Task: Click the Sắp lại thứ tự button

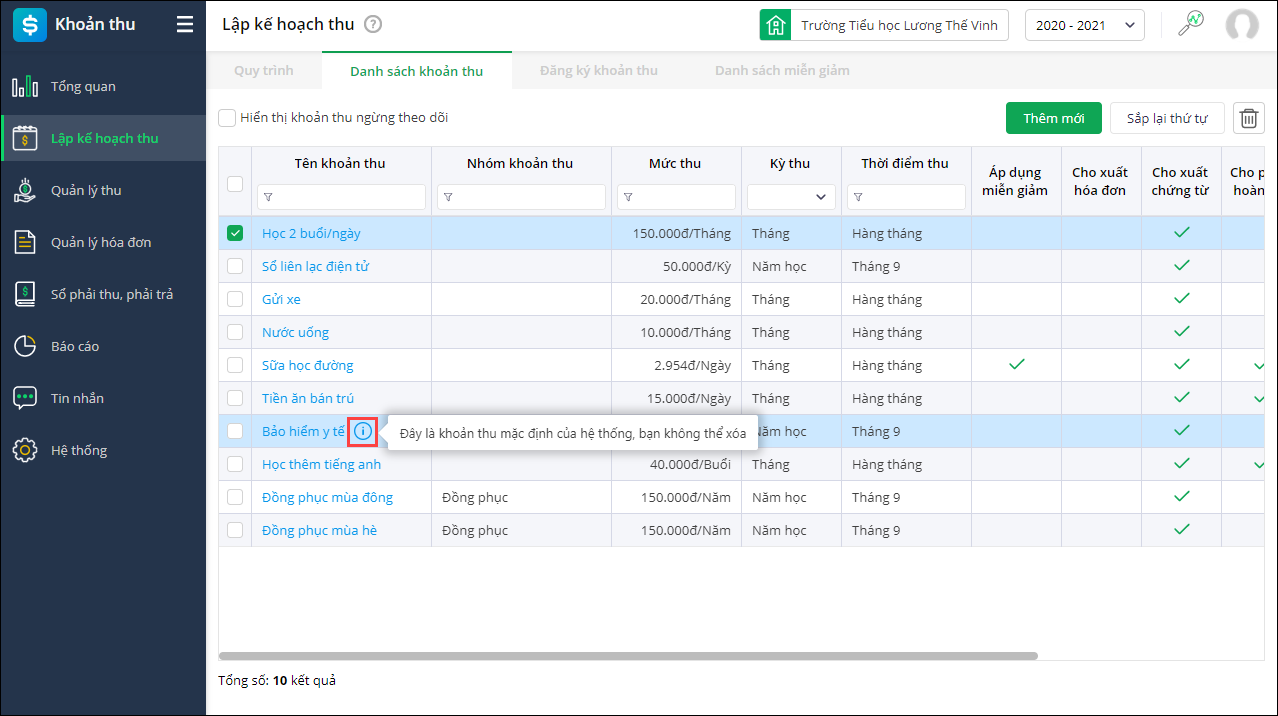Action: pos(1167,118)
